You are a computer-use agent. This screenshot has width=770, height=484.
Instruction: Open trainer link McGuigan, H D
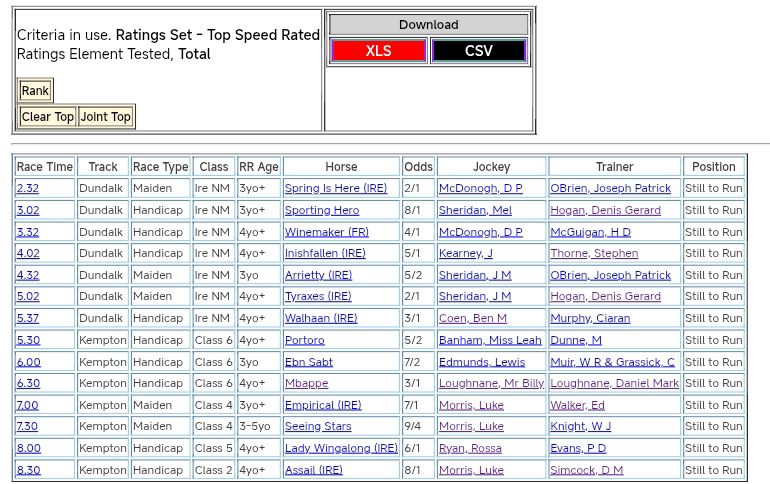[590, 232]
